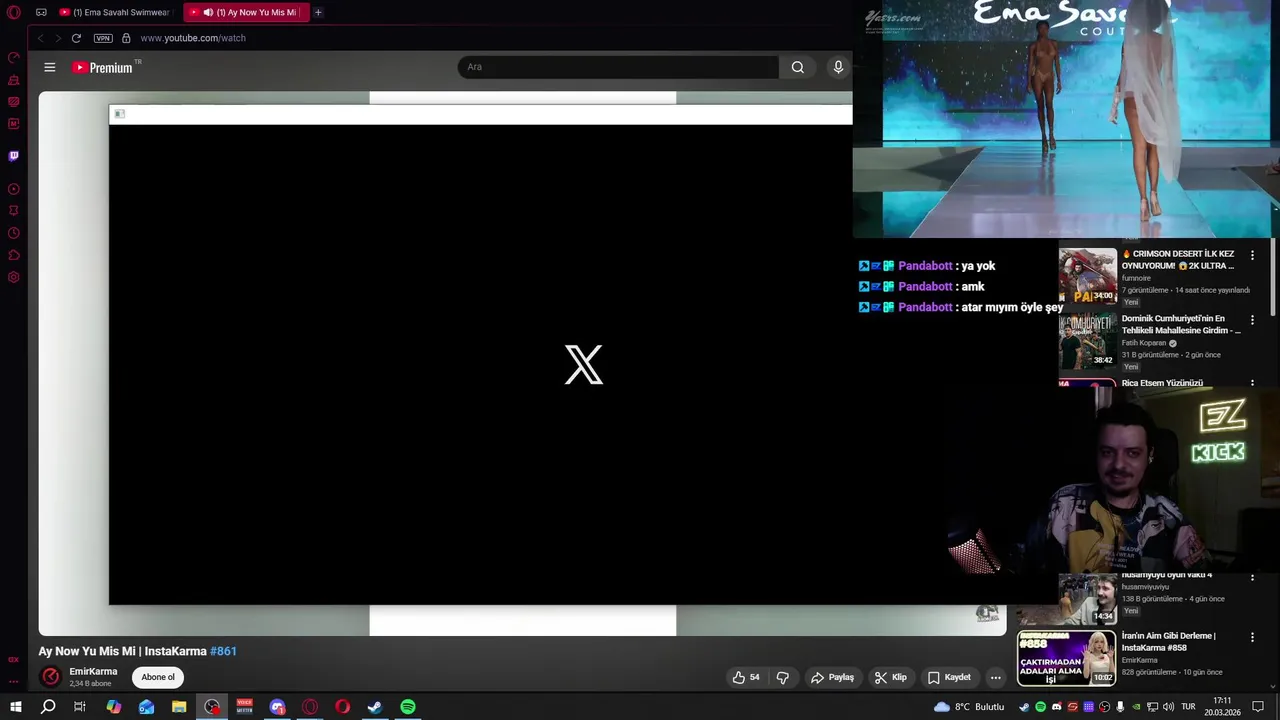Open Dominik Cumhuriyeti video thumbnail
1280x720 pixels.
1088,340
